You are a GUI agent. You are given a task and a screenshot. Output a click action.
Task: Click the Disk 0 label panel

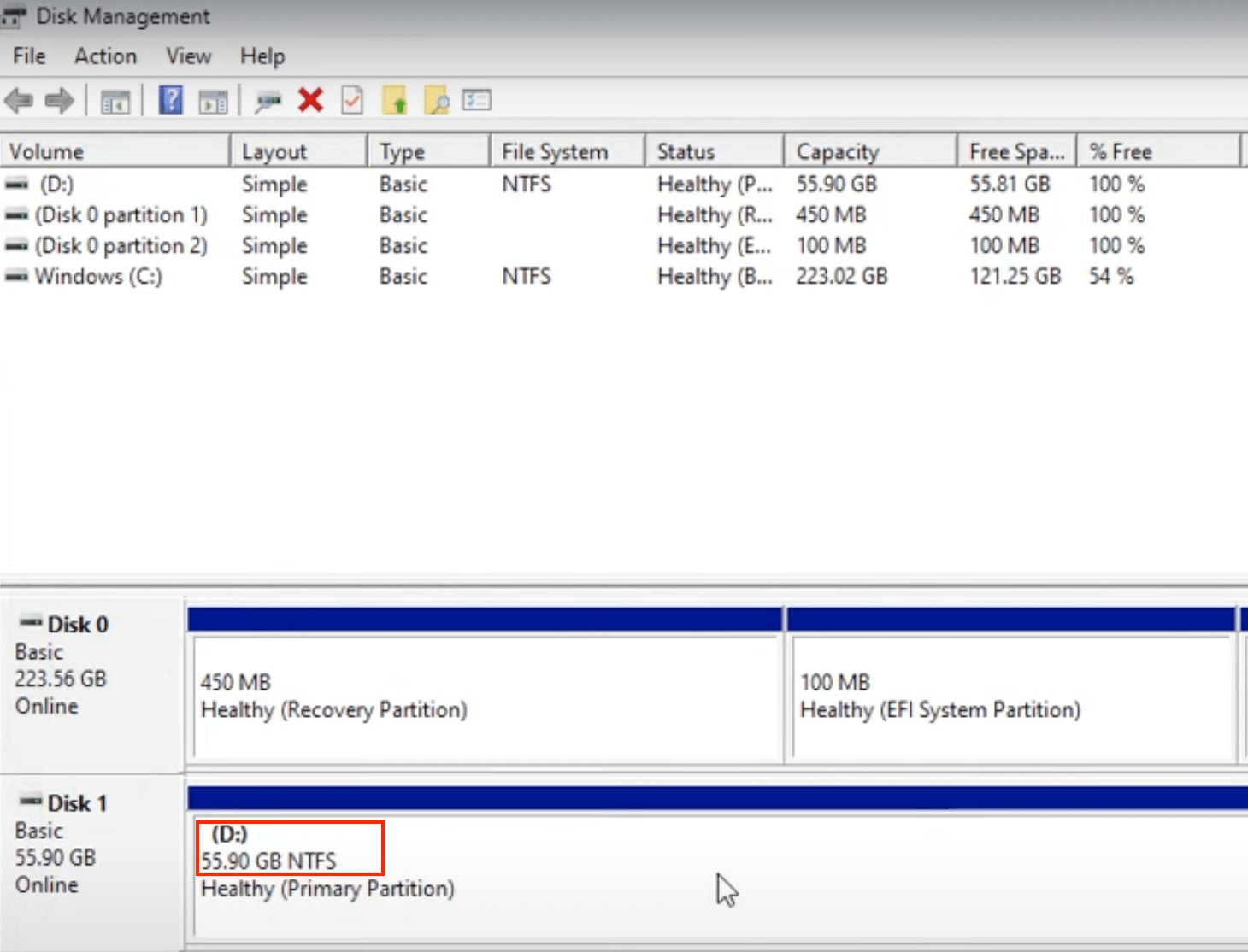[92, 684]
